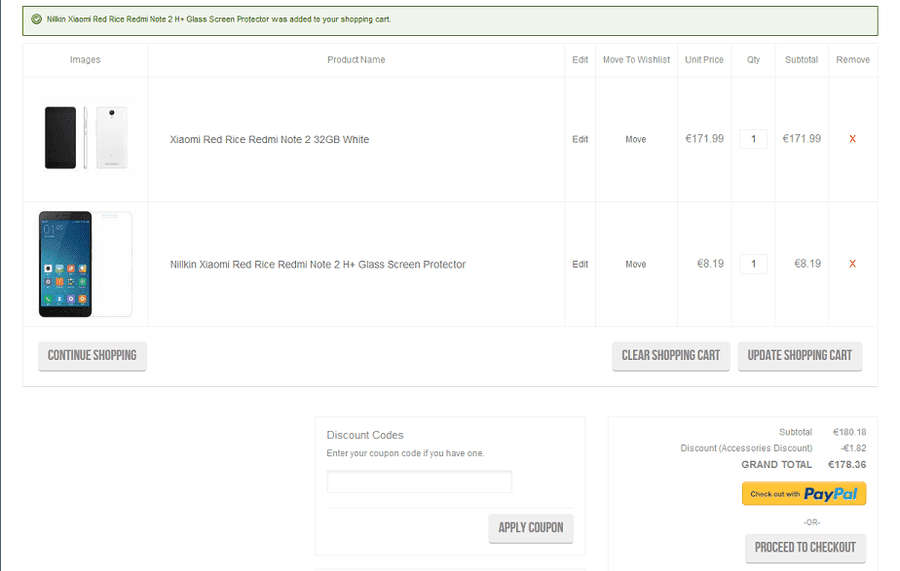
Task: Move Xiaomi Redmi Note 2 to wishlist
Action: 635,139
